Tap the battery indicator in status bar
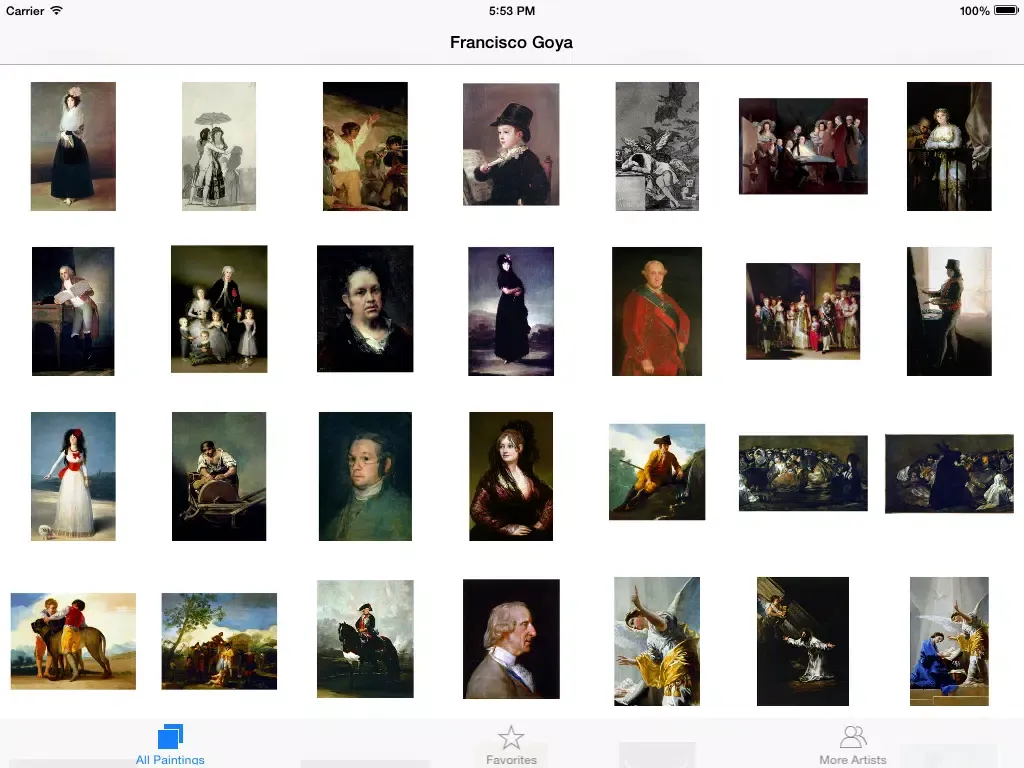Viewport: 1024px width, 768px height. pyautogui.click(x=1006, y=10)
